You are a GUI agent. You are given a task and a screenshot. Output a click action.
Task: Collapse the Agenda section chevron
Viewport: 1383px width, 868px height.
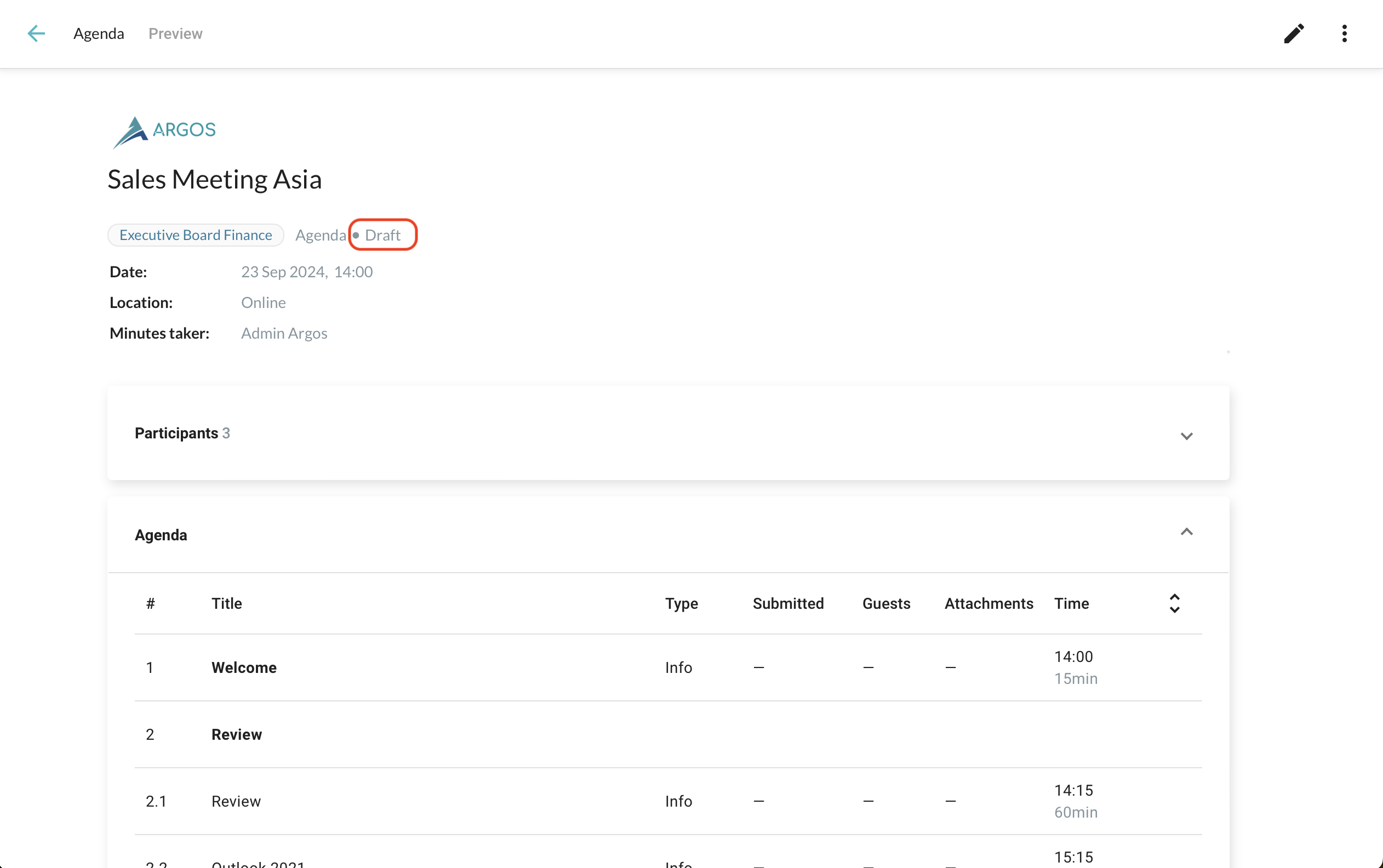[x=1186, y=532]
